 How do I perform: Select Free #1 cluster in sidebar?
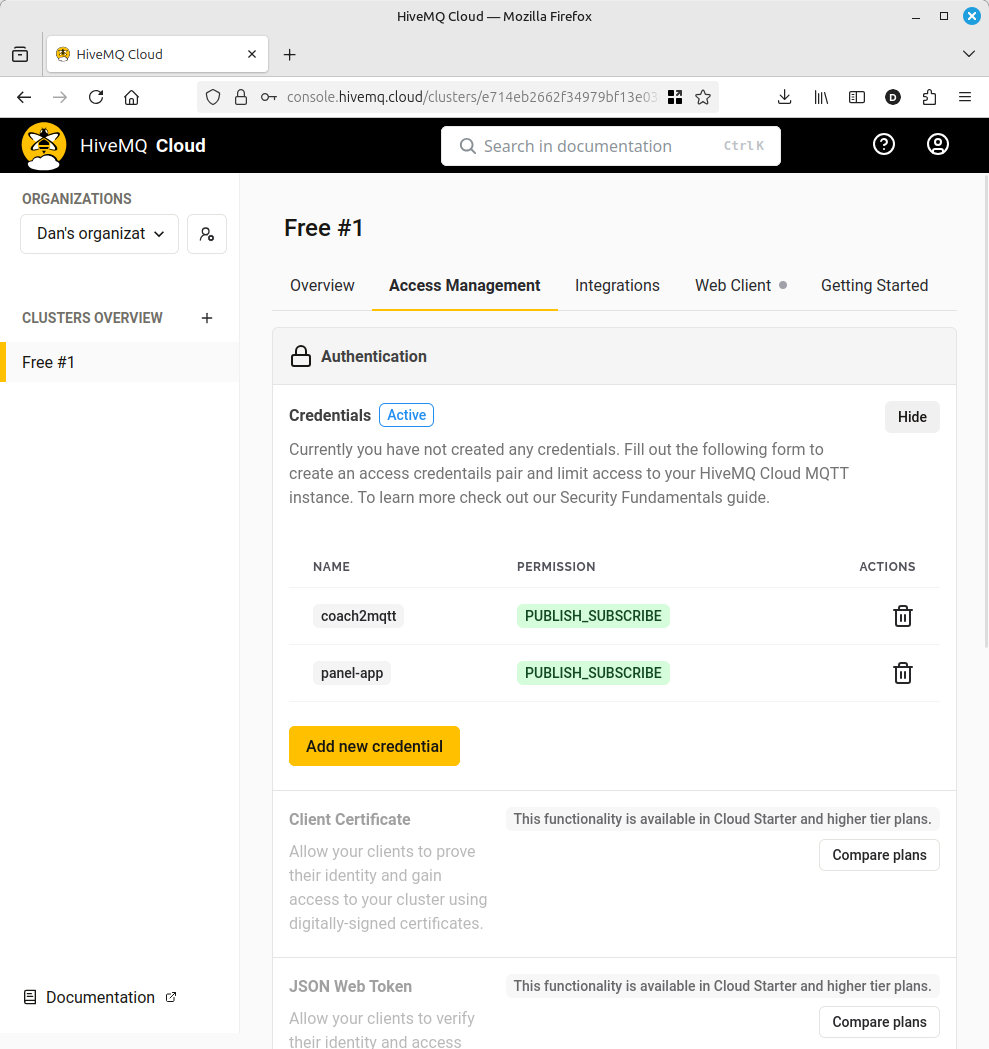(x=49, y=362)
